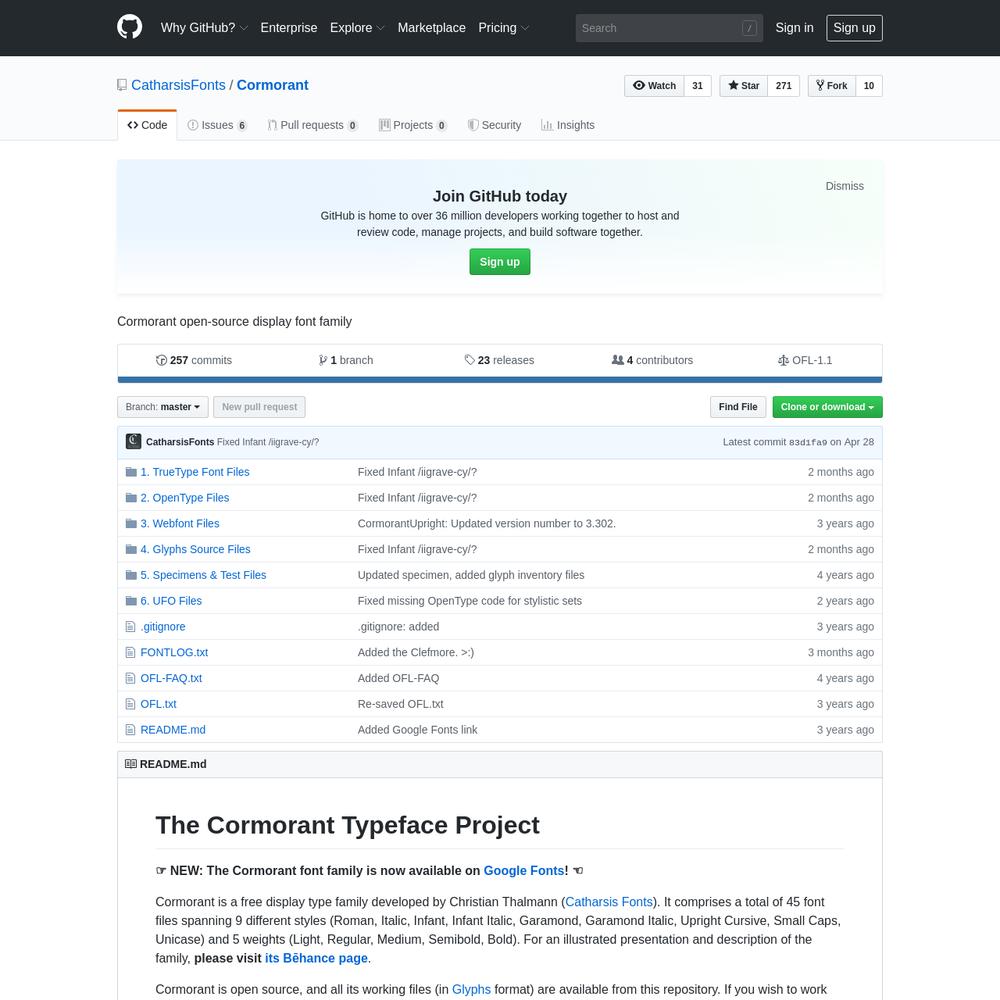Open the Glyphs link in README

click(x=471, y=989)
